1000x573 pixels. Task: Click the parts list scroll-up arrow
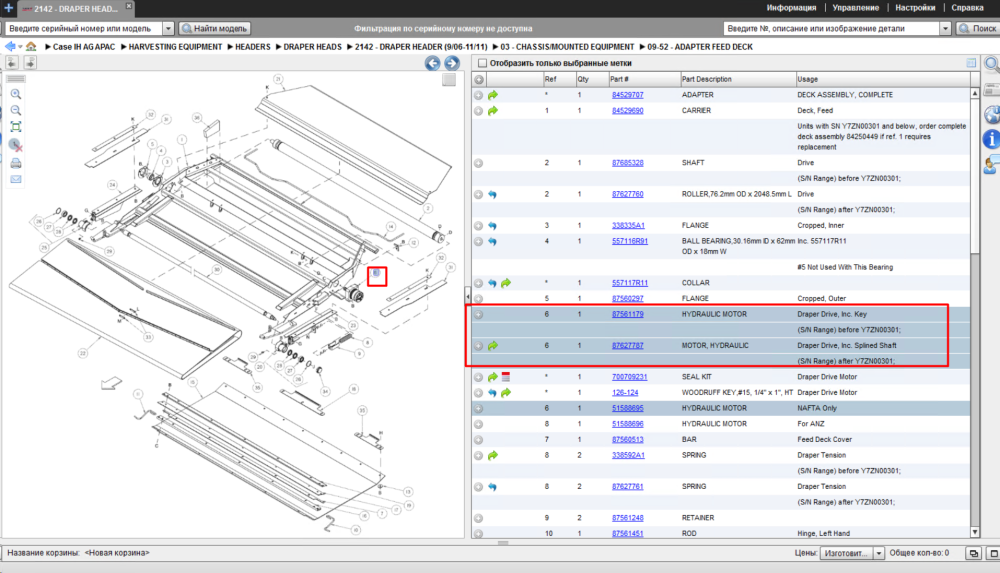[974, 93]
